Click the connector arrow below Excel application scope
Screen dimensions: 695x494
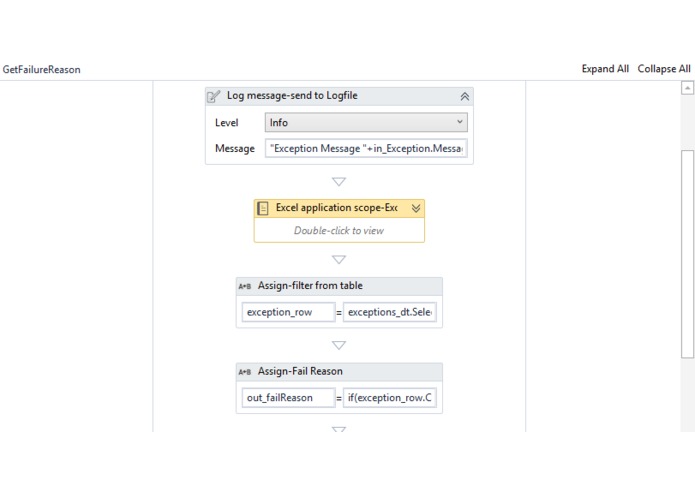coord(339,260)
